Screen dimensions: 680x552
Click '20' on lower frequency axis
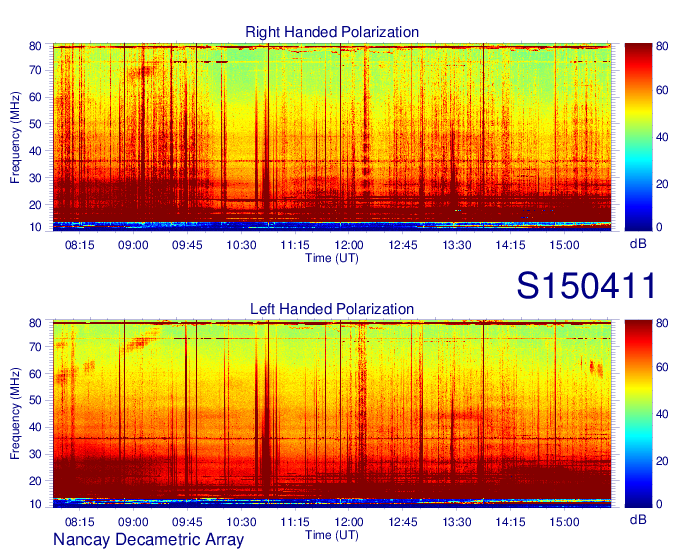coord(36,481)
